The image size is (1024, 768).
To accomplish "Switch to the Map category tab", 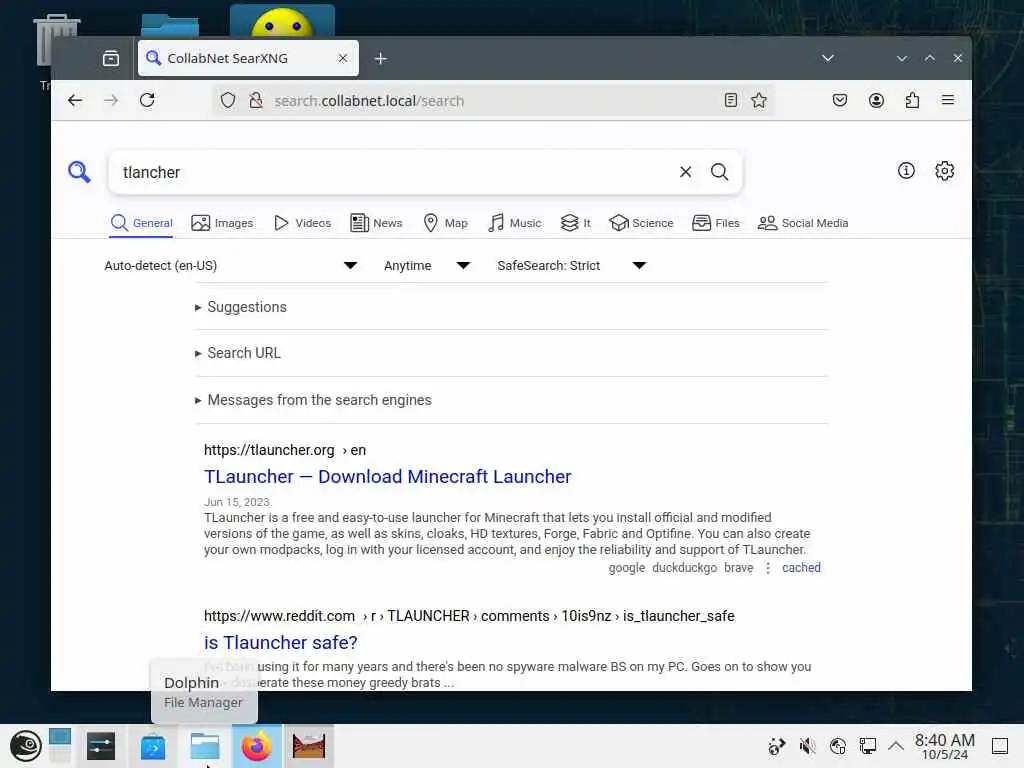I will [x=445, y=223].
